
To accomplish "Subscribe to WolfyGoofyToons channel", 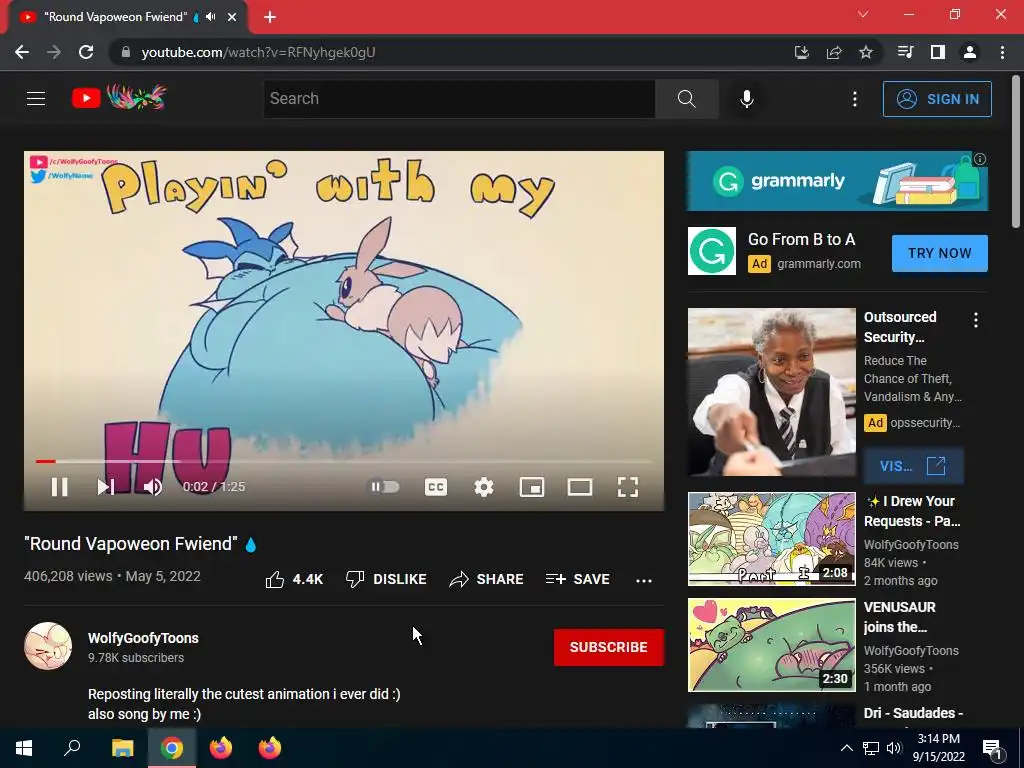I will 609,647.
